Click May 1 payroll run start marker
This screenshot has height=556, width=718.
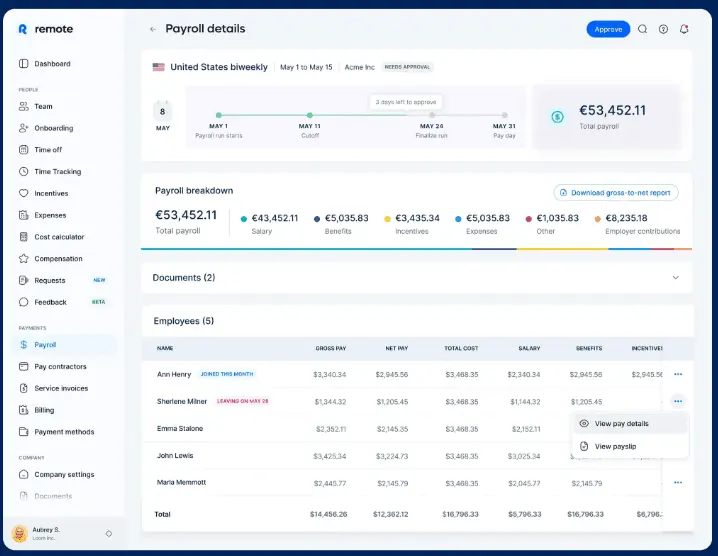pyautogui.click(x=218, y=115)
